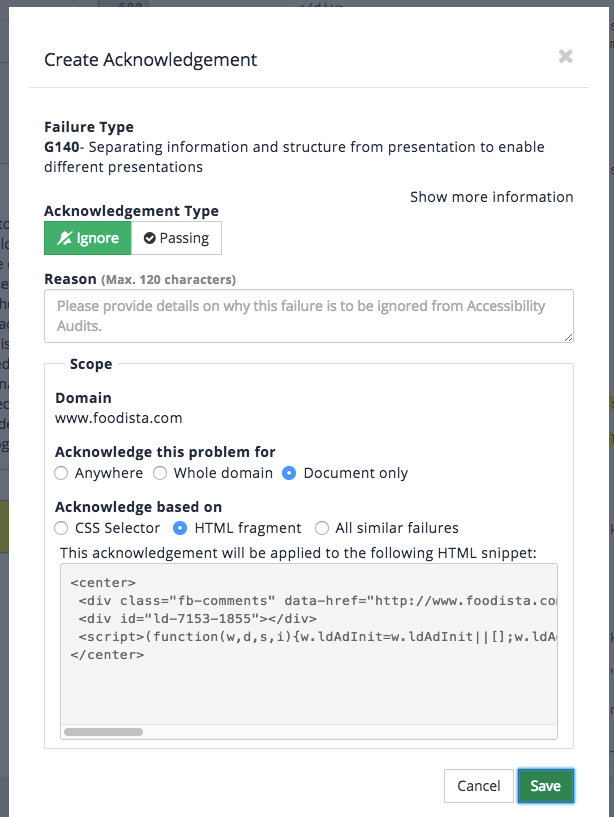Select the Anywhere radio option

click(x=62, y=473)
